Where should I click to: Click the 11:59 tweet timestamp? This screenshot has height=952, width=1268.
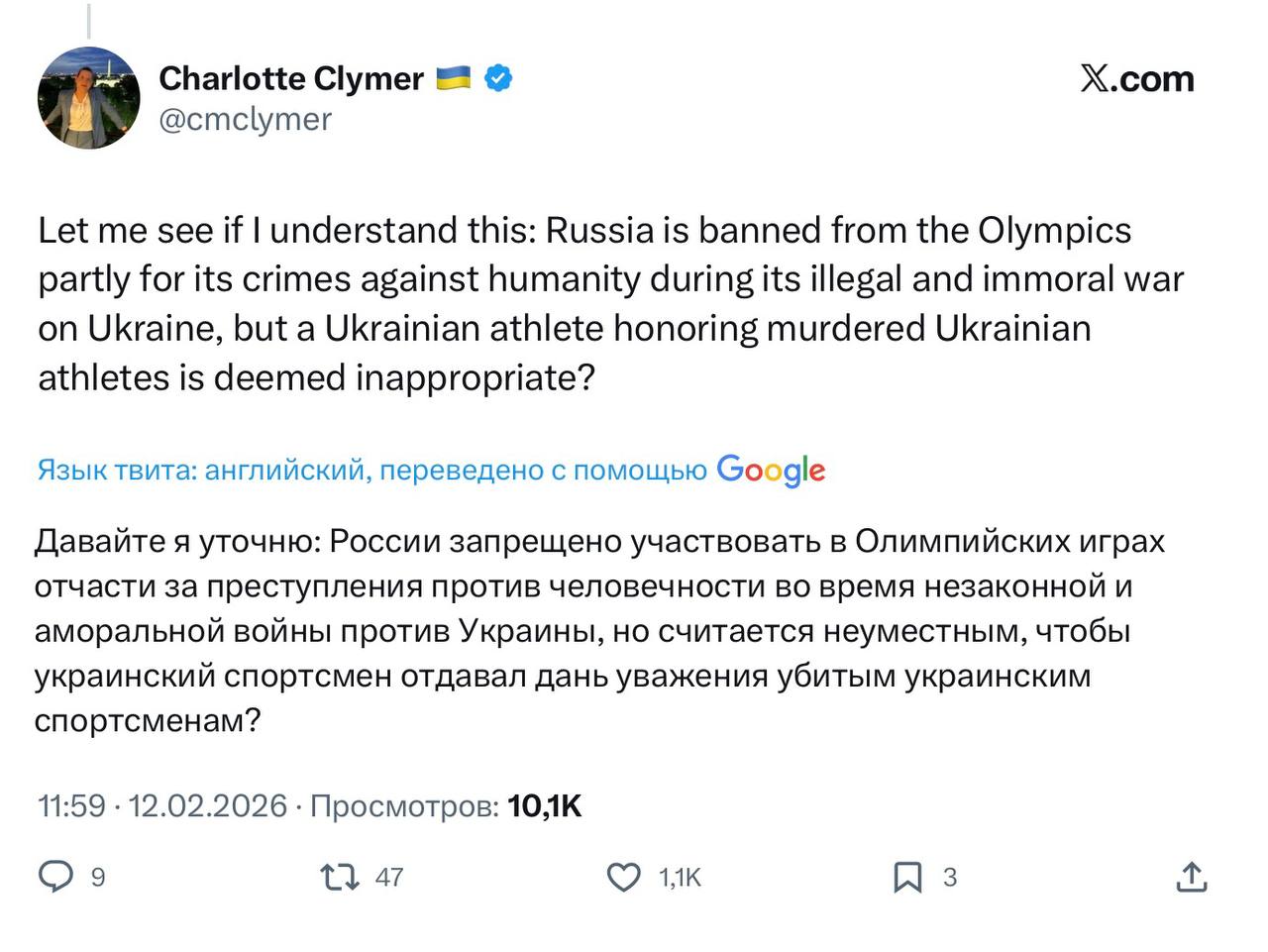71,805
